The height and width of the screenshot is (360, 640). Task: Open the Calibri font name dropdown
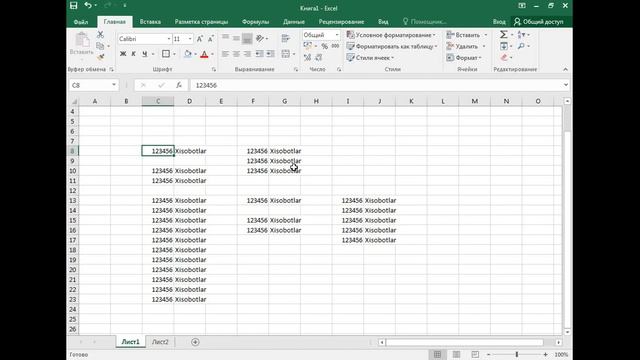pos(169,39)
